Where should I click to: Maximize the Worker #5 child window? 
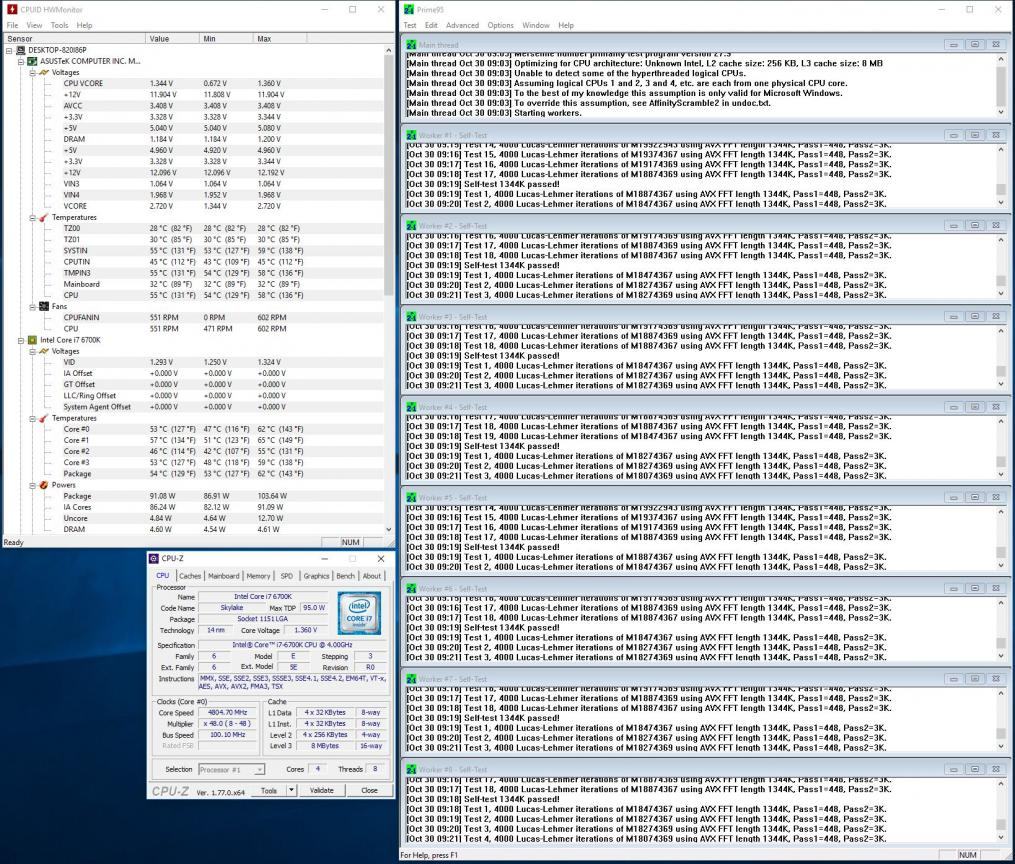(975, 498)
